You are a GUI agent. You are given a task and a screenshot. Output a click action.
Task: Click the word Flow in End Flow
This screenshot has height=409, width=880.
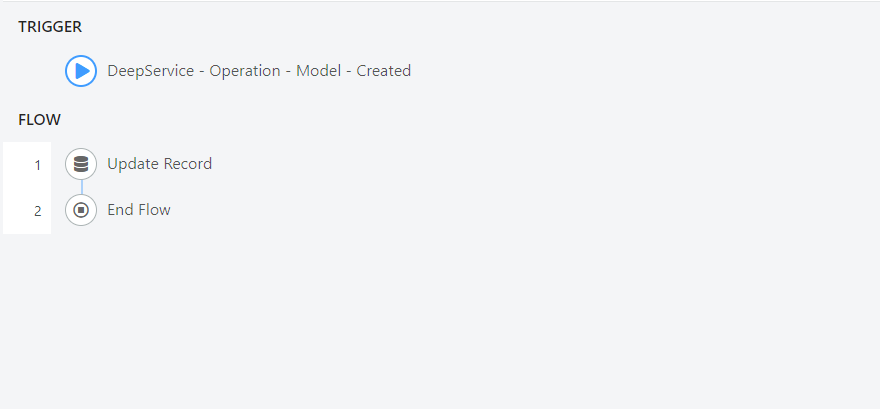click(154, 210)
